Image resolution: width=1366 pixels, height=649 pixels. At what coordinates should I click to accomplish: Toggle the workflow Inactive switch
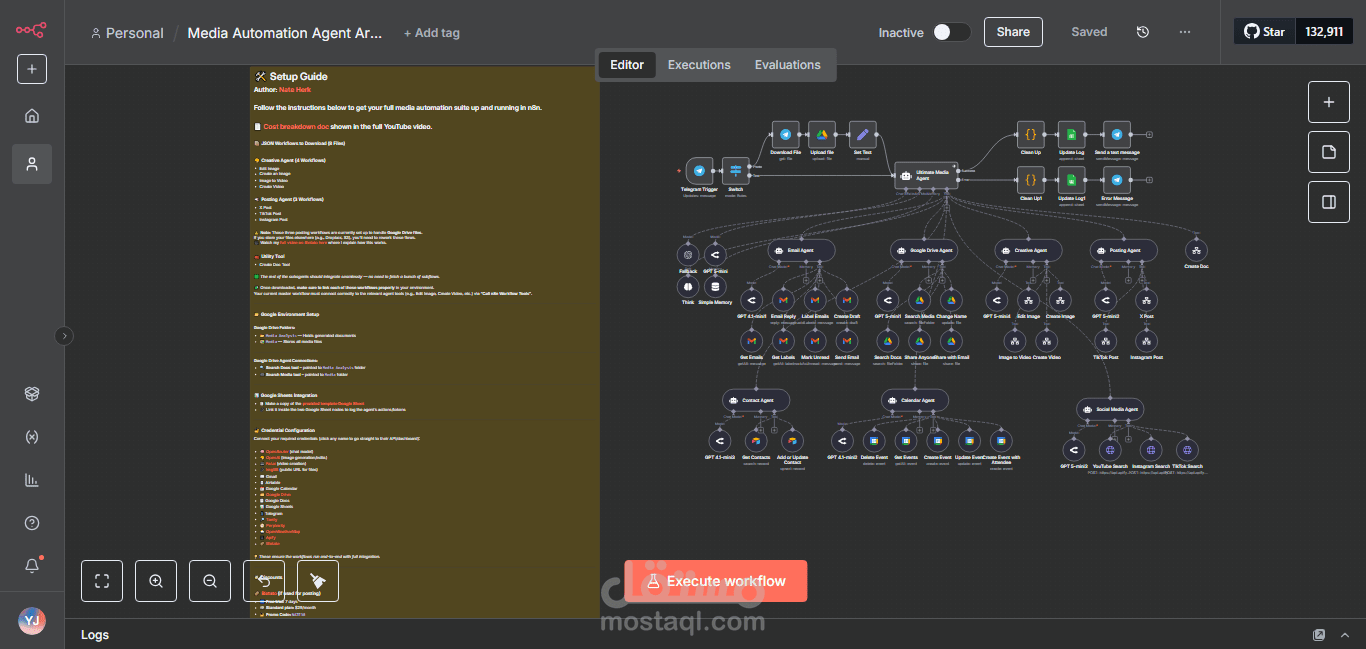(951, 32)
